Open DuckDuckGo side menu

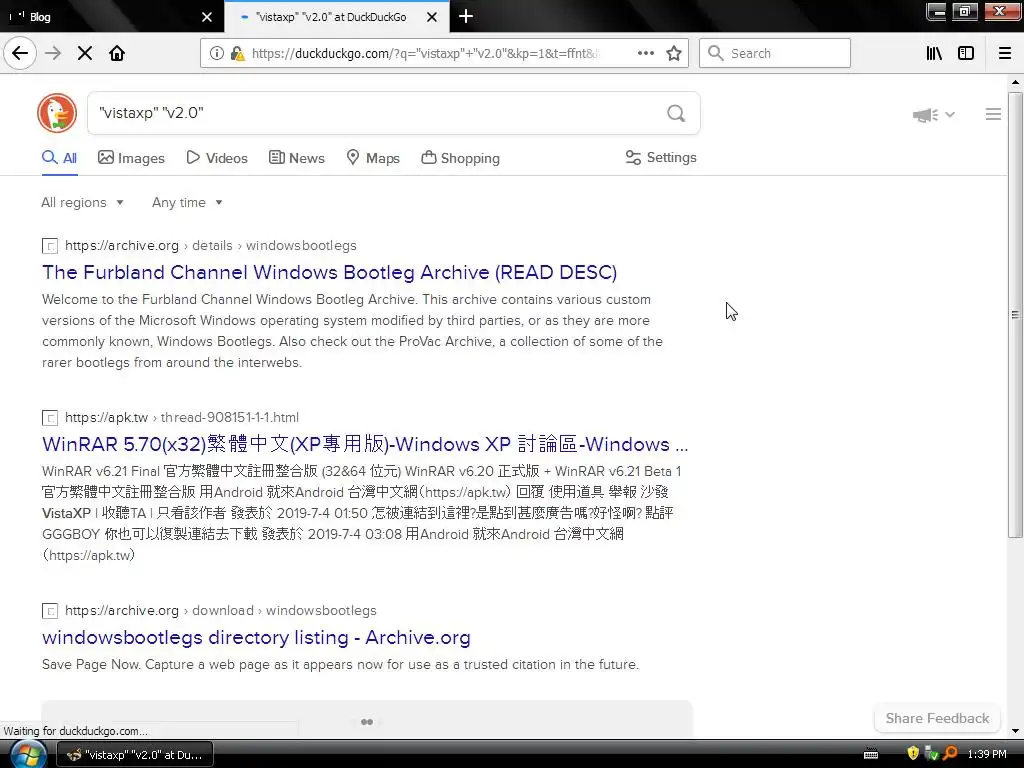[x=993, y=114]
